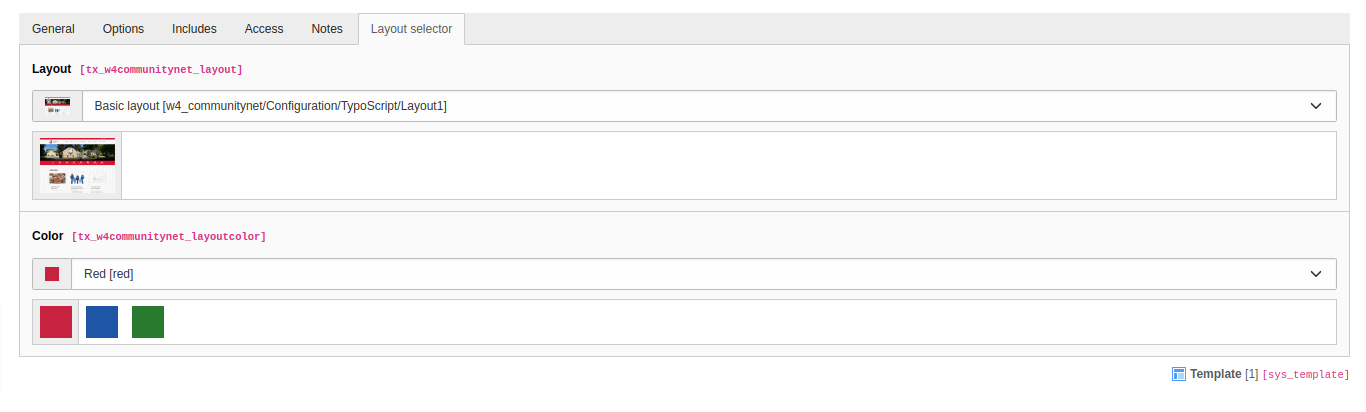Image resolution: width=1366 pixels, height=412 pixels.
Task: Expand Color select via chevron arrow
Action: pos(1316,274)
